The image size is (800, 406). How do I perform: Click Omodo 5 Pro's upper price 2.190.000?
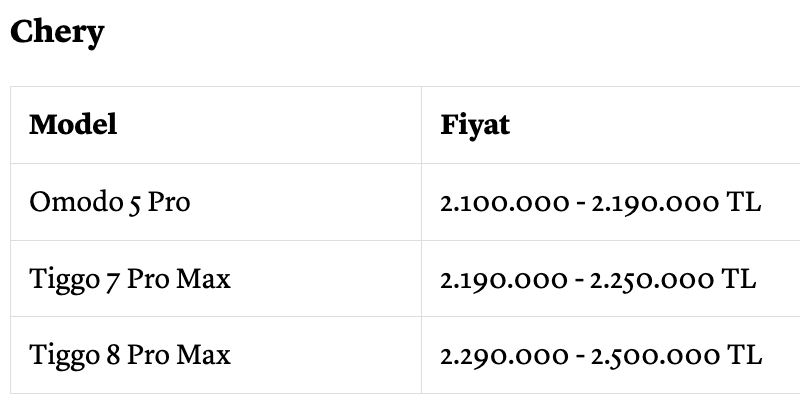pos(655,204)
